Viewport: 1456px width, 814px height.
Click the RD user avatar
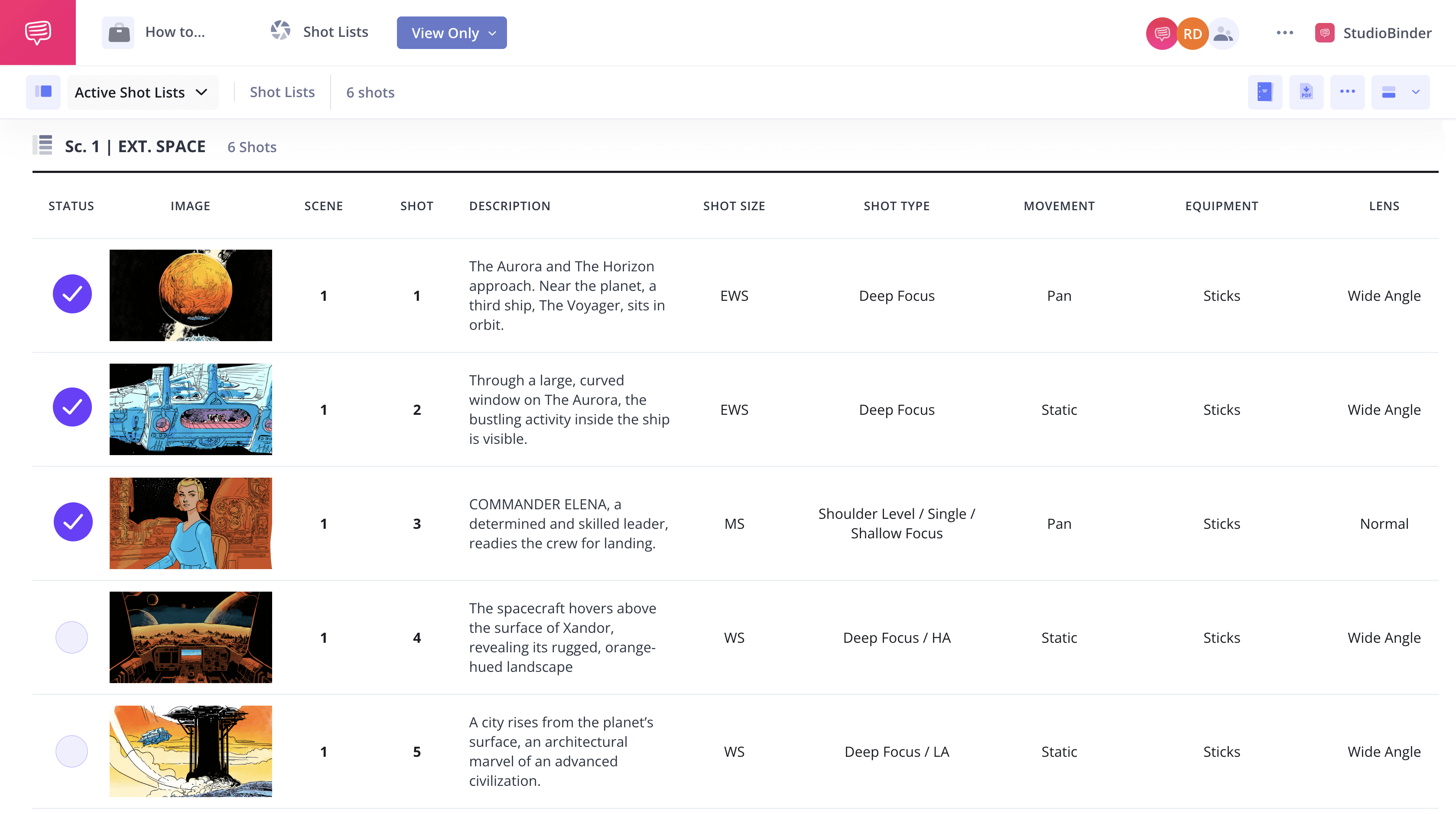pos(1193,34)
